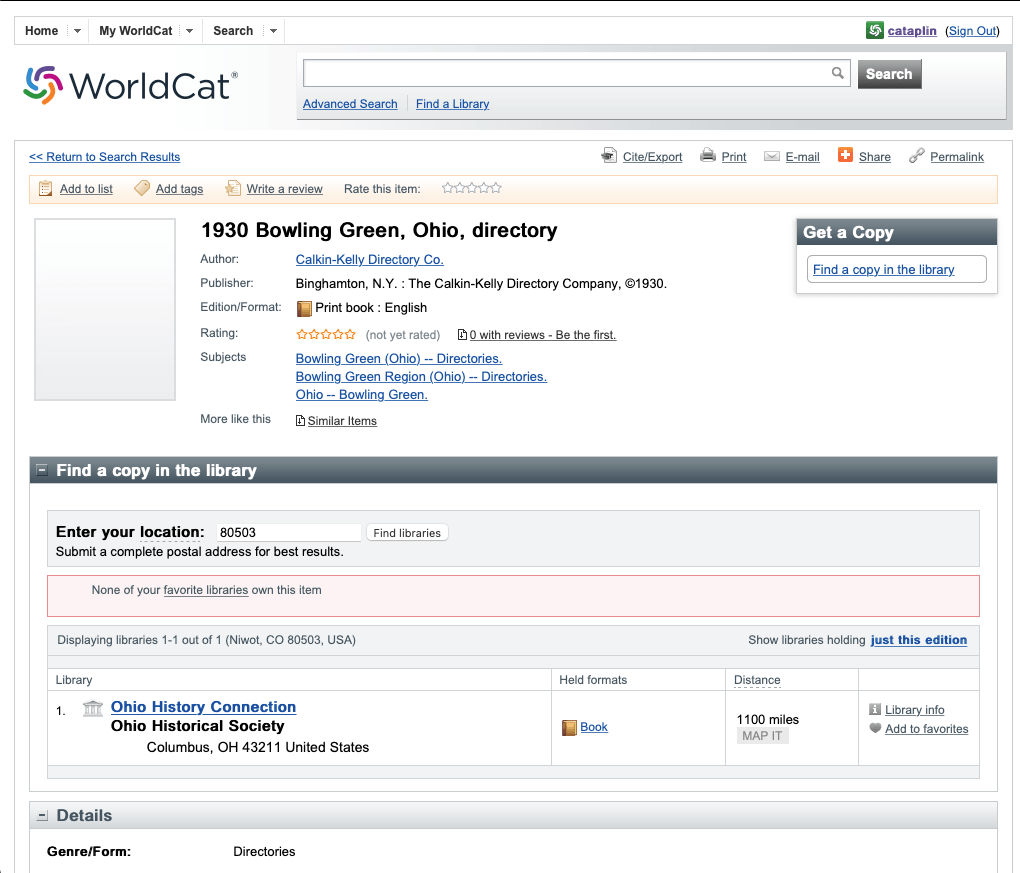Click the Add tags label icon
The width and height of the screenshot is (1020, 873).
[142, 188]
